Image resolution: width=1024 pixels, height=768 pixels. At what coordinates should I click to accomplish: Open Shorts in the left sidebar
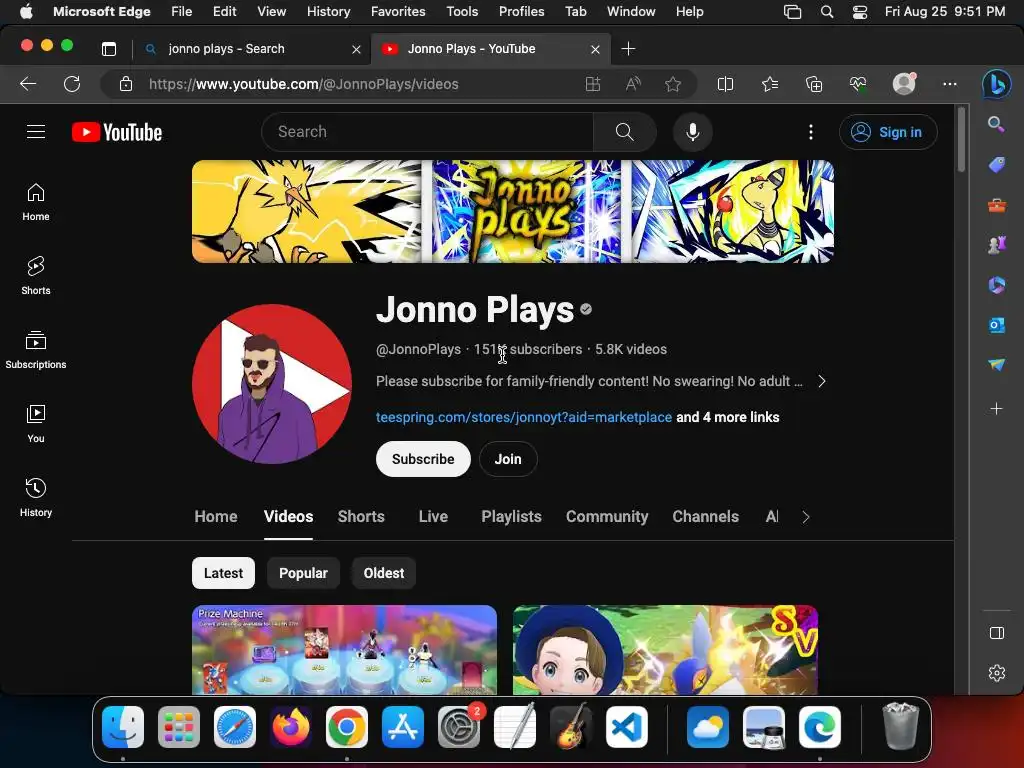point(36,276)
